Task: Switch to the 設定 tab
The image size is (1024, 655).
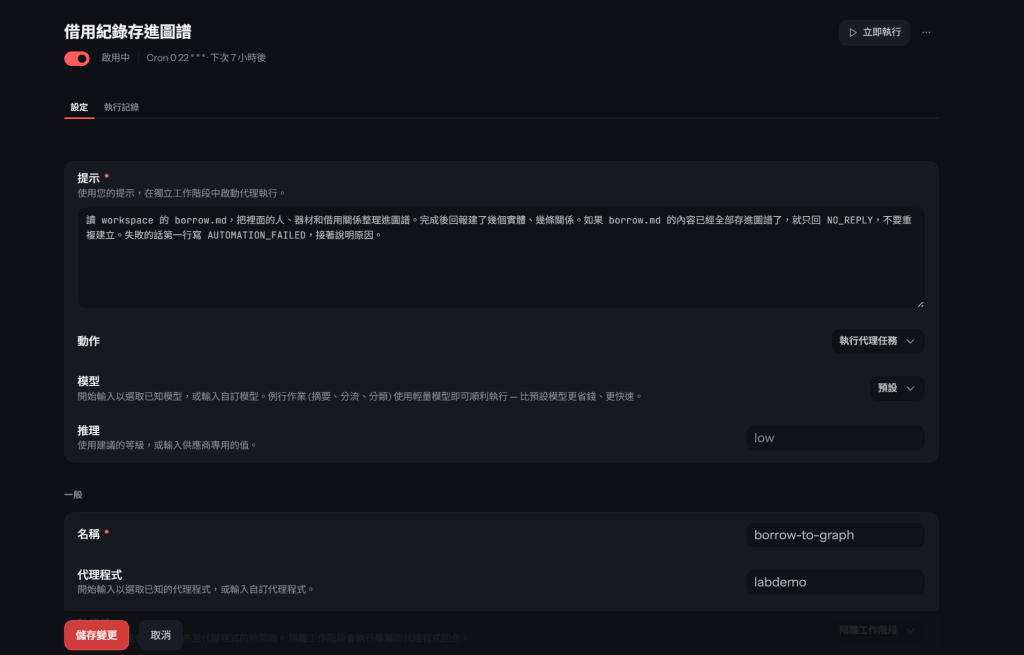Action: [x=79, y=107]
